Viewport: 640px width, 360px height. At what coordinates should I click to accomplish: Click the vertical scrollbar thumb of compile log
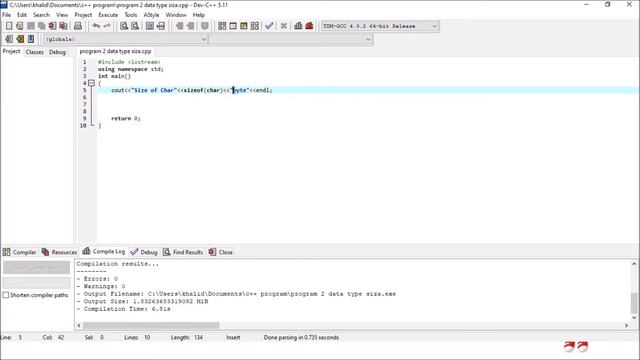634,303
